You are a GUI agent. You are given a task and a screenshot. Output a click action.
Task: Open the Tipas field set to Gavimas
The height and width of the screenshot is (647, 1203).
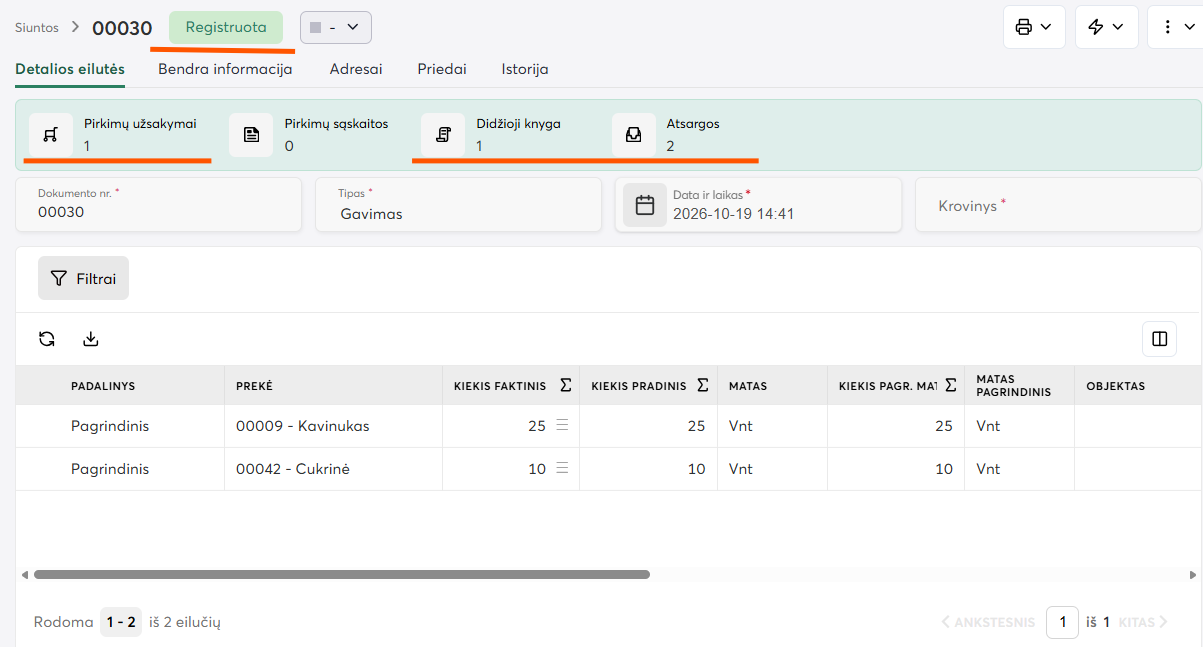(x=458, y=205)
